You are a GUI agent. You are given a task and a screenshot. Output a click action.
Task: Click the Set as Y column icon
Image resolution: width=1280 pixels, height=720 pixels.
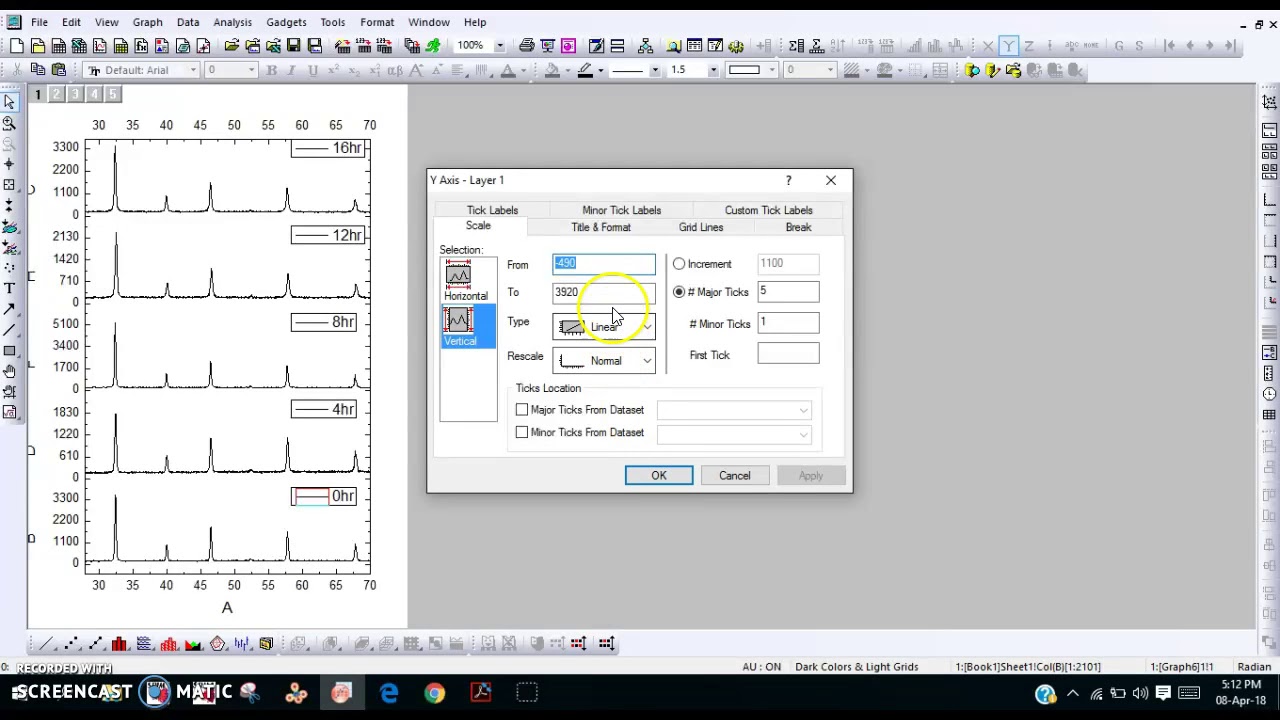point(1008,45)
